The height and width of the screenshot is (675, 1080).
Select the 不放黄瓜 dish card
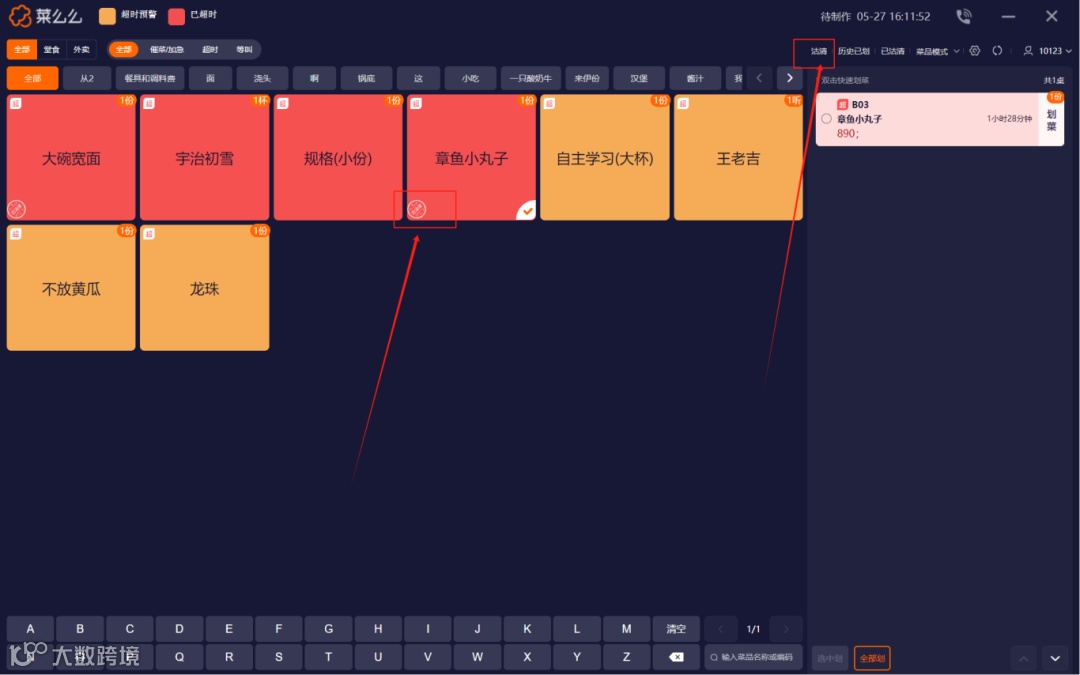click(x=71, y=288)
